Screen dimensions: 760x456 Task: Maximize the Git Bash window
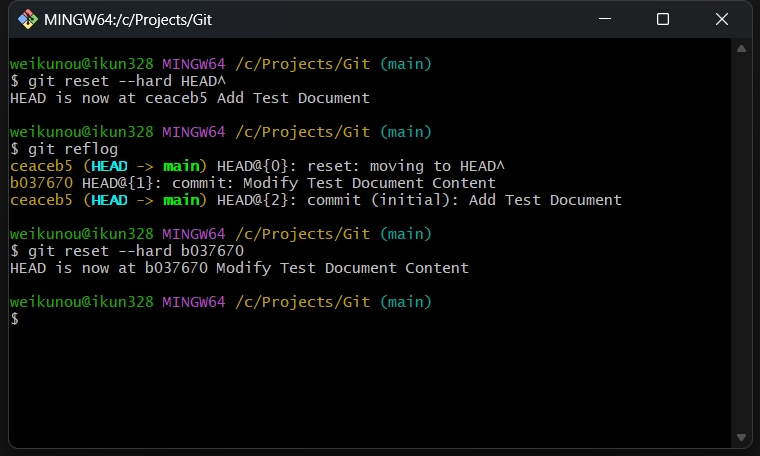(663, 19)
